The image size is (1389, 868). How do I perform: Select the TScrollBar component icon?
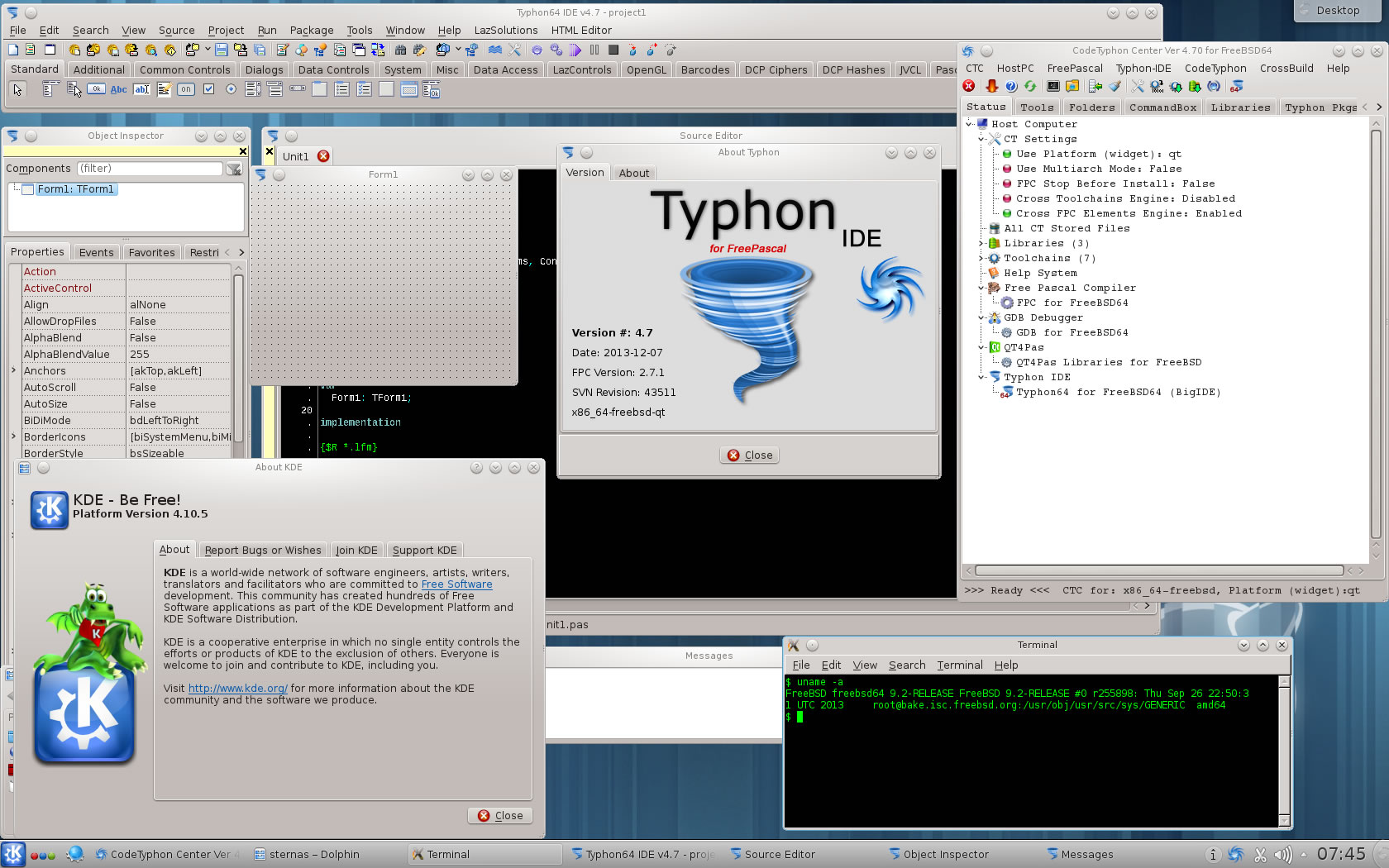click(298, 89)
